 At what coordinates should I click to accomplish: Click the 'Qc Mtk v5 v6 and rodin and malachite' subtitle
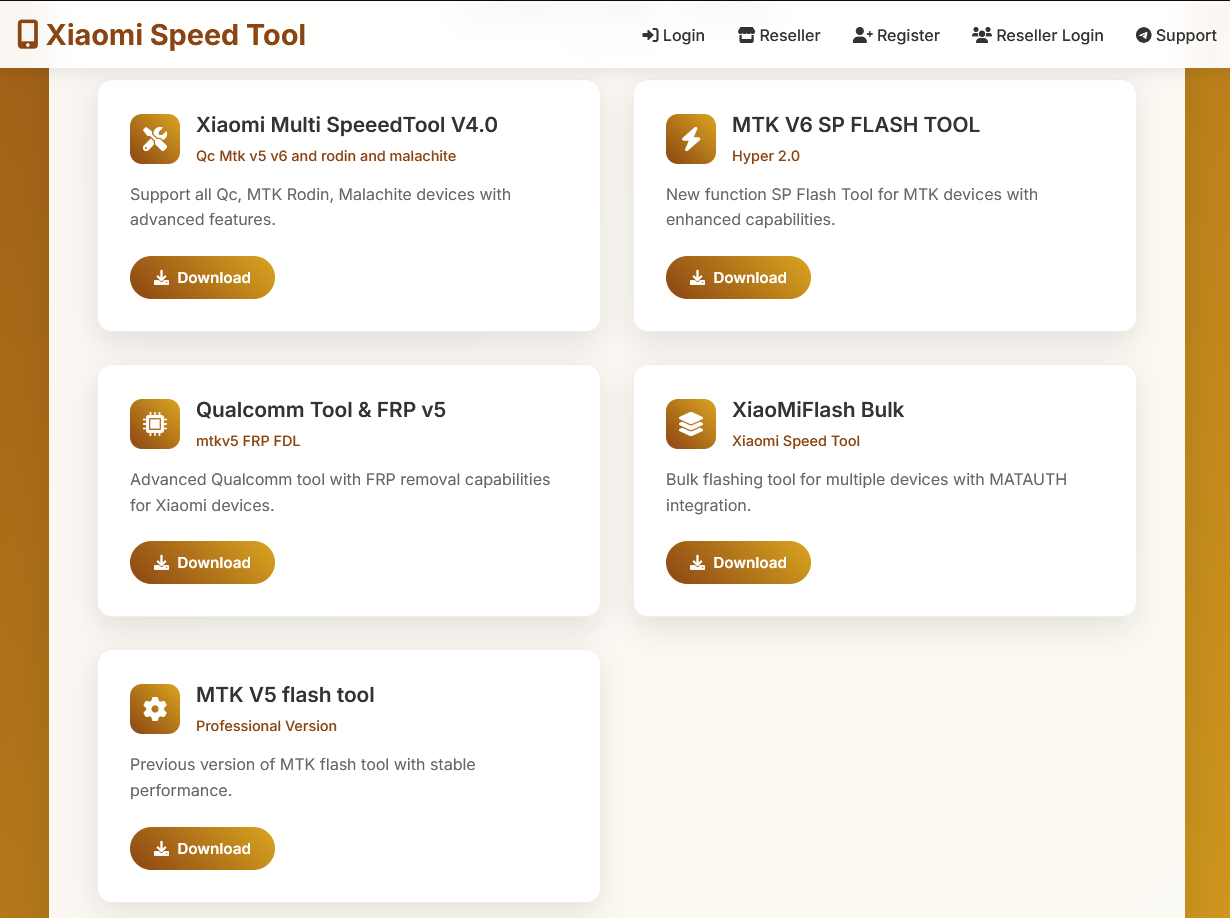coord(326,156)
